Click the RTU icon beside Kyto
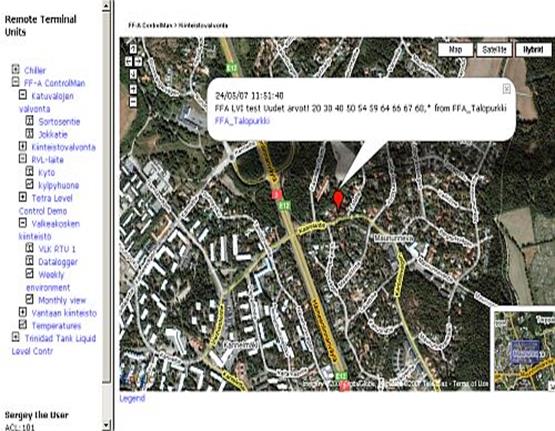 pos(30,172)
